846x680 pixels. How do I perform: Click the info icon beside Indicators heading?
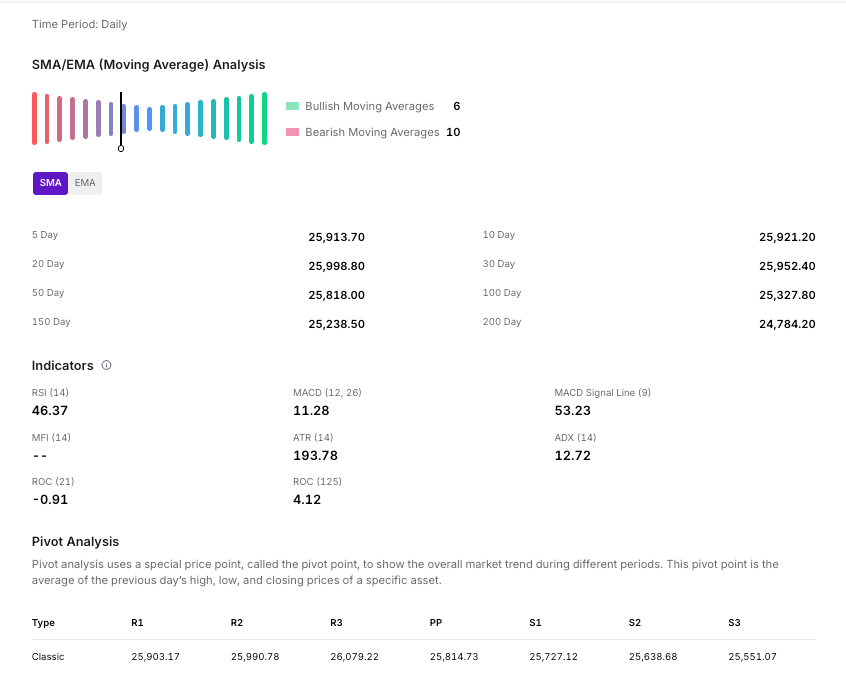click(107, 366)
